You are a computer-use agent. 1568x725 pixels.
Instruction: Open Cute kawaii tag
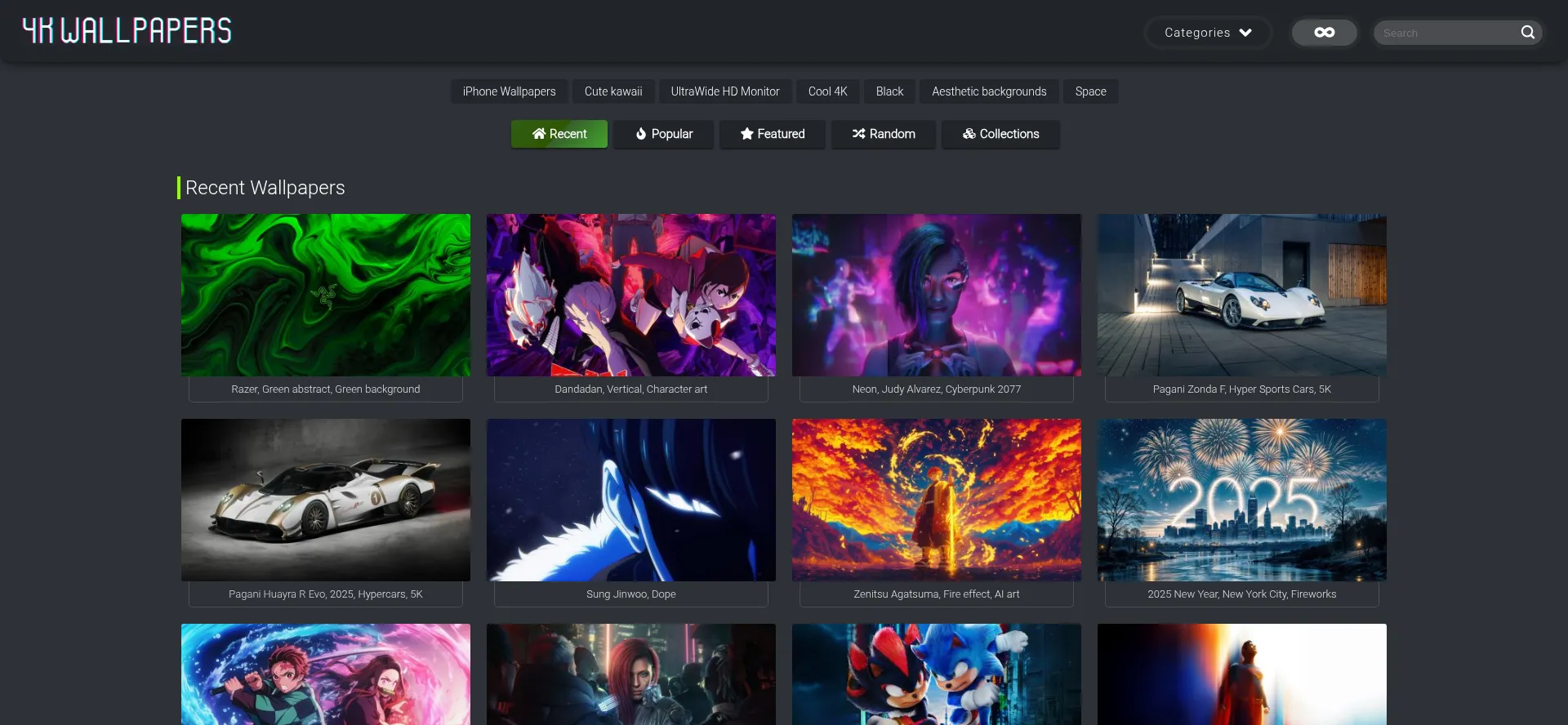tap(613, 91)
